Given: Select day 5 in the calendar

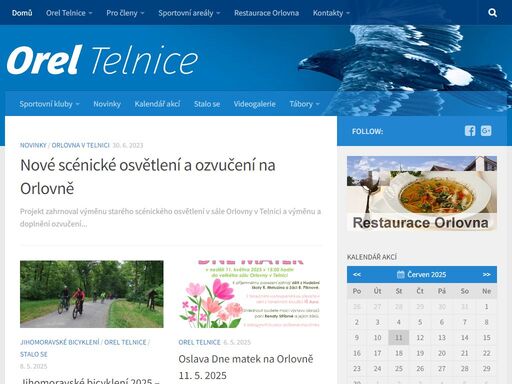Looking at the screenshot, I should click(420, 322).
